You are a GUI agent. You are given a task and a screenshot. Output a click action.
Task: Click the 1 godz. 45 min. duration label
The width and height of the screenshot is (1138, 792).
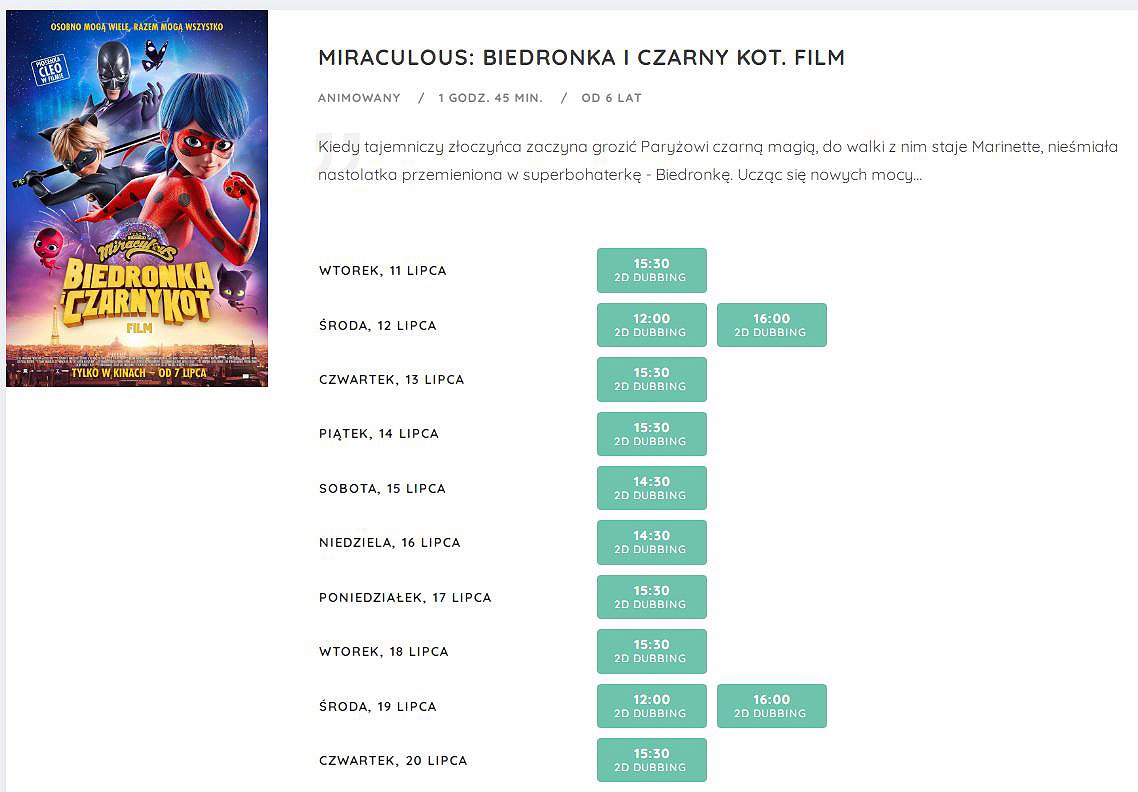[490, 98]
